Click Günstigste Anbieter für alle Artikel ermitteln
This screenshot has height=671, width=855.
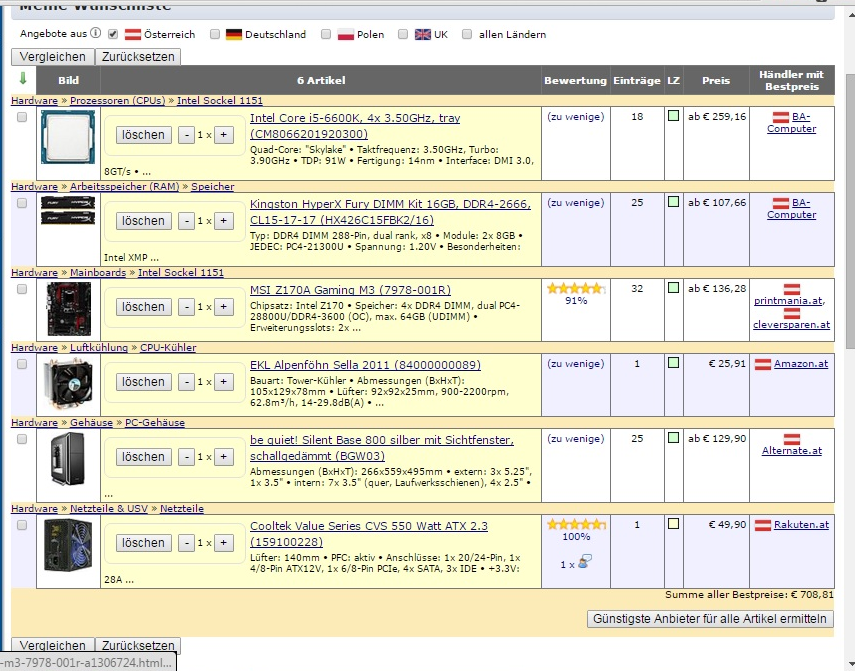click(x=710, y=619)
